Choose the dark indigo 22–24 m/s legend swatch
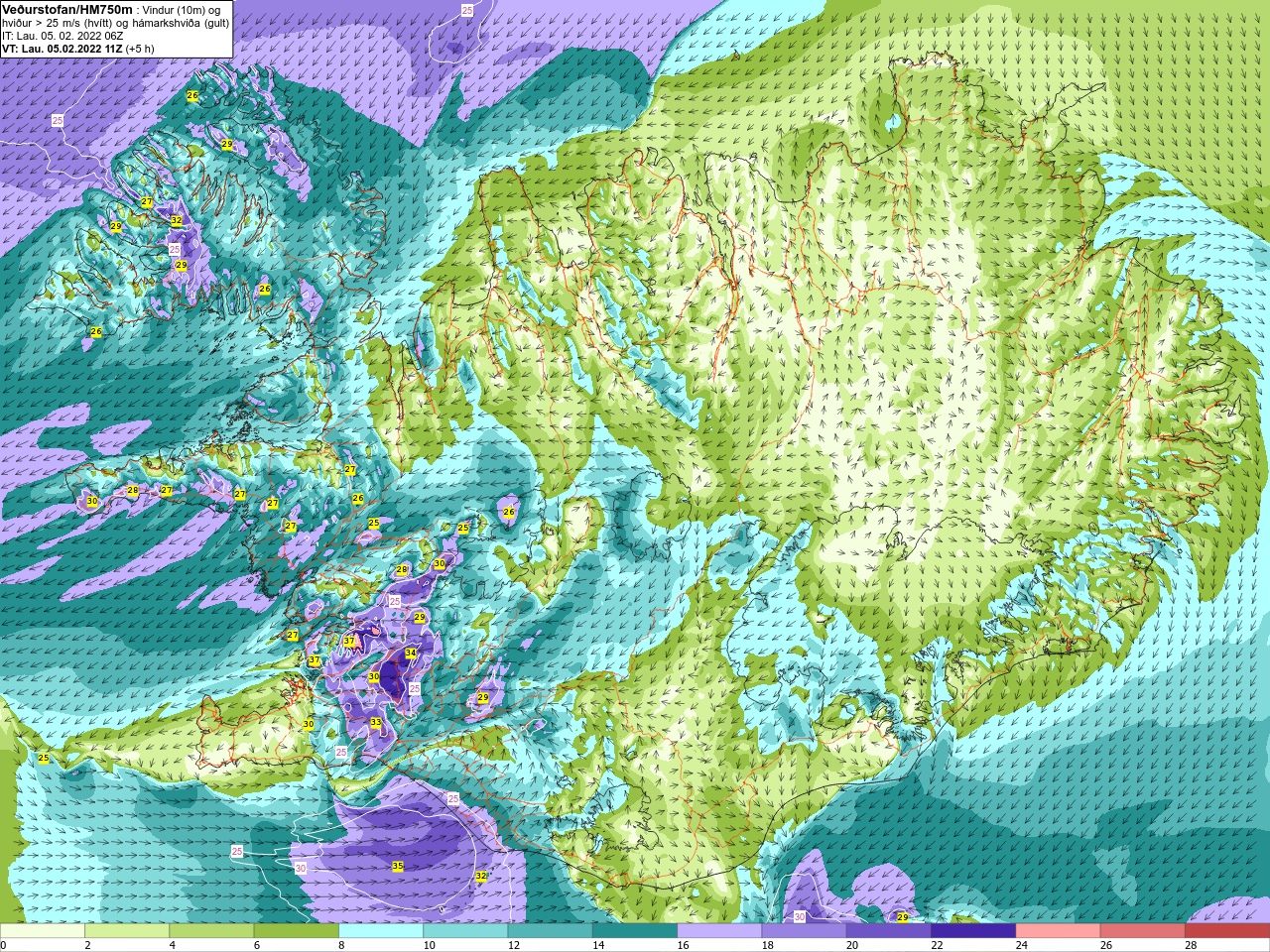Image resolution: width=1270 pixels, height=952 pixels. [973, 931]
